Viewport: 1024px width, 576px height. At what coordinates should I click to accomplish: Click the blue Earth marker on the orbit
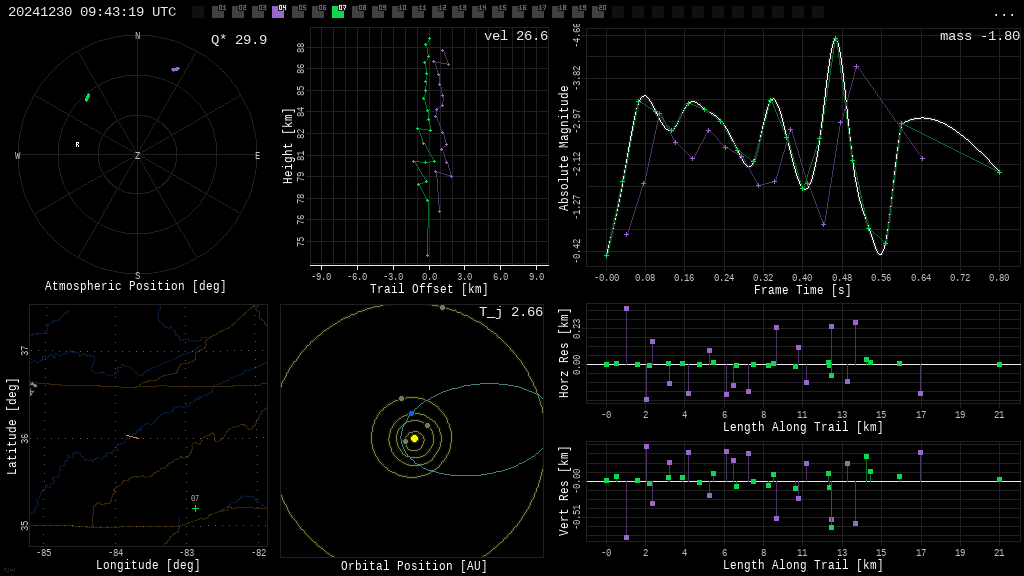point(411,413)
